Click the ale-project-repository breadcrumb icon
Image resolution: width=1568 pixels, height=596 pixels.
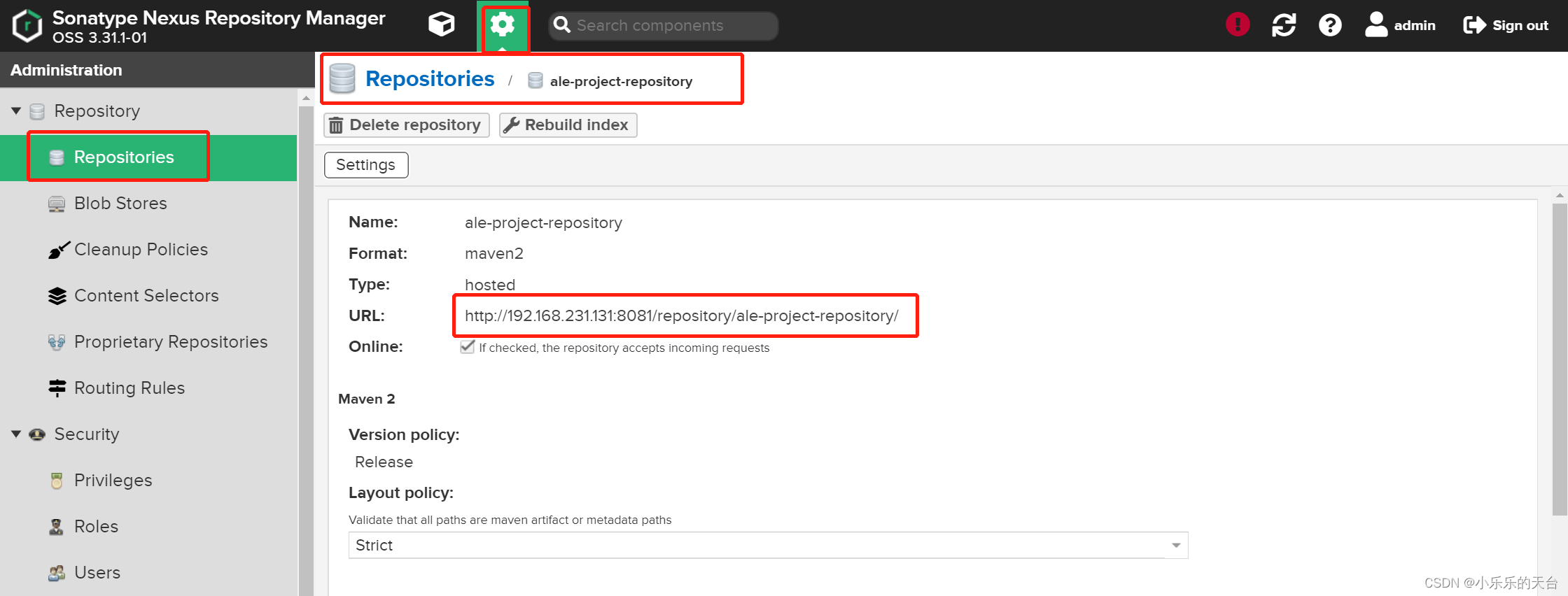[535, 80]
